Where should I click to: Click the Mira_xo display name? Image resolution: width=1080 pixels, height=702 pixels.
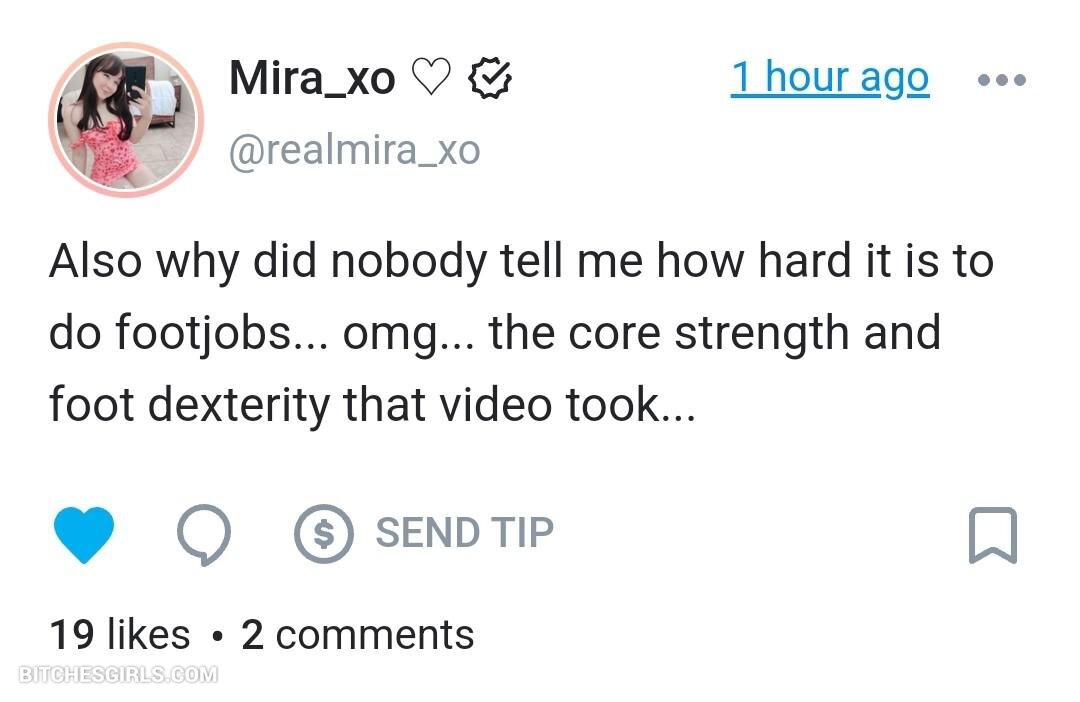pos(312,78)
